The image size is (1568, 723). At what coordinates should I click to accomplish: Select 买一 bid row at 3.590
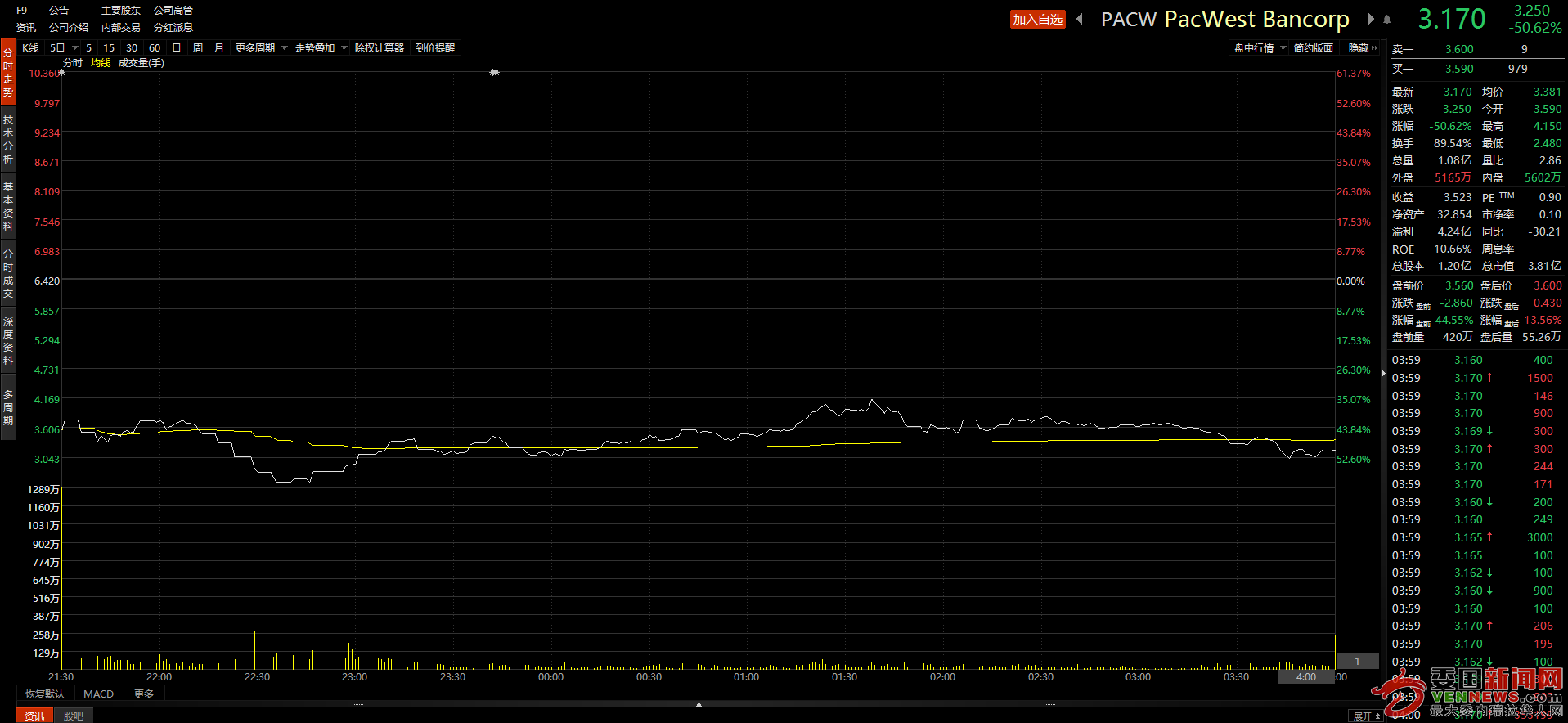tap(1476, 69)
